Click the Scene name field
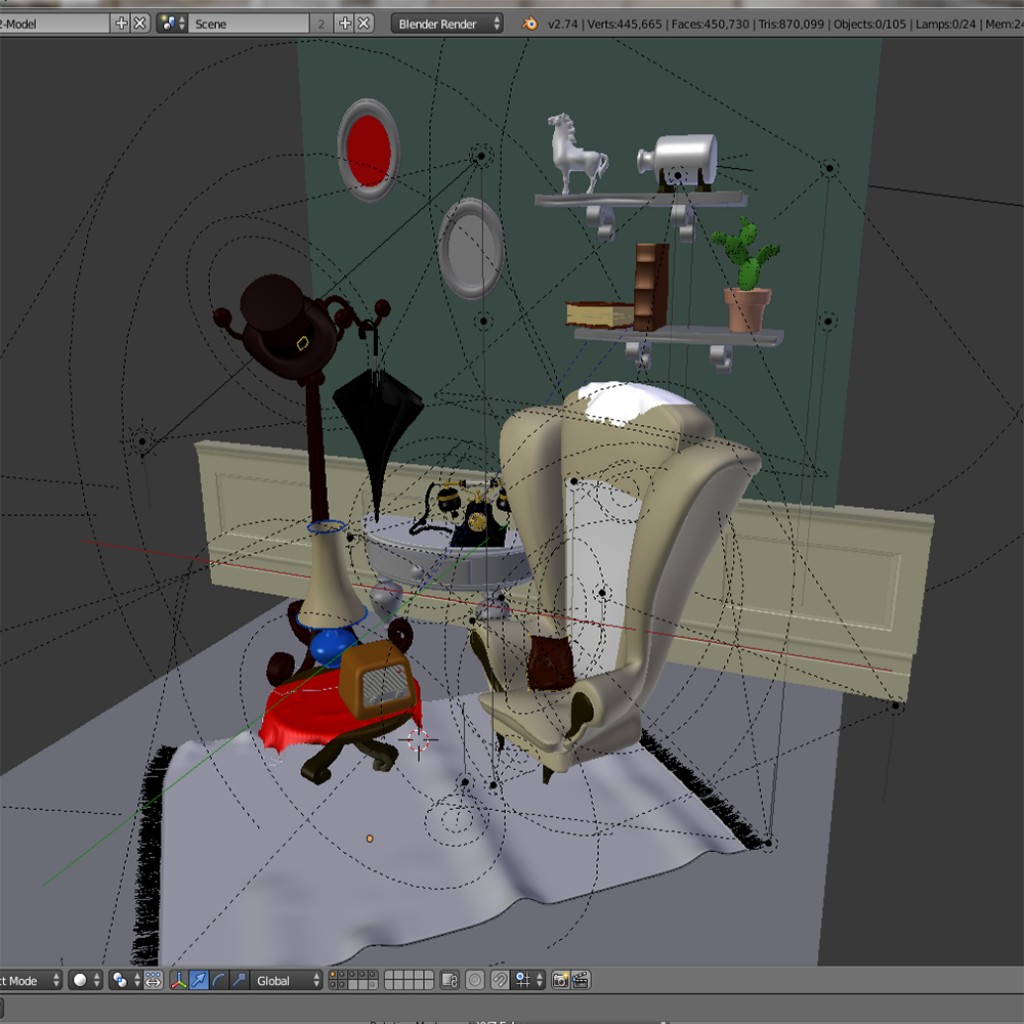Screen dimensions: 1024x1024 [x=250, y=23]
